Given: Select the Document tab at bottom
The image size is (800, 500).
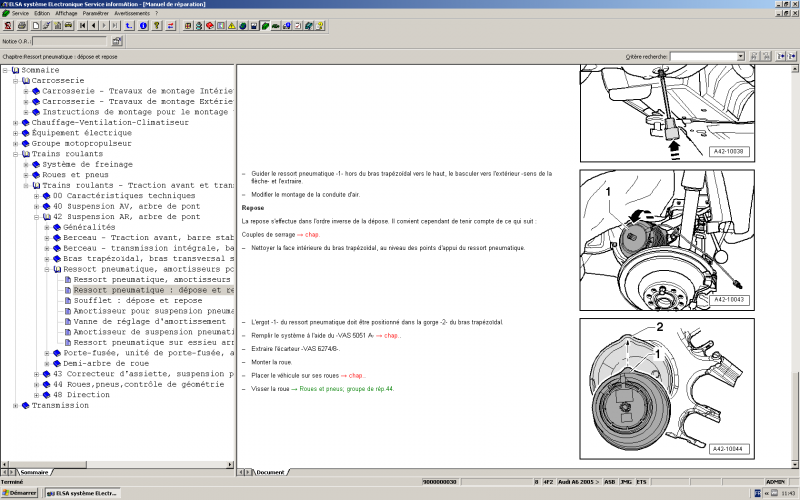Looking at the screenshot, I should point(270,472).
